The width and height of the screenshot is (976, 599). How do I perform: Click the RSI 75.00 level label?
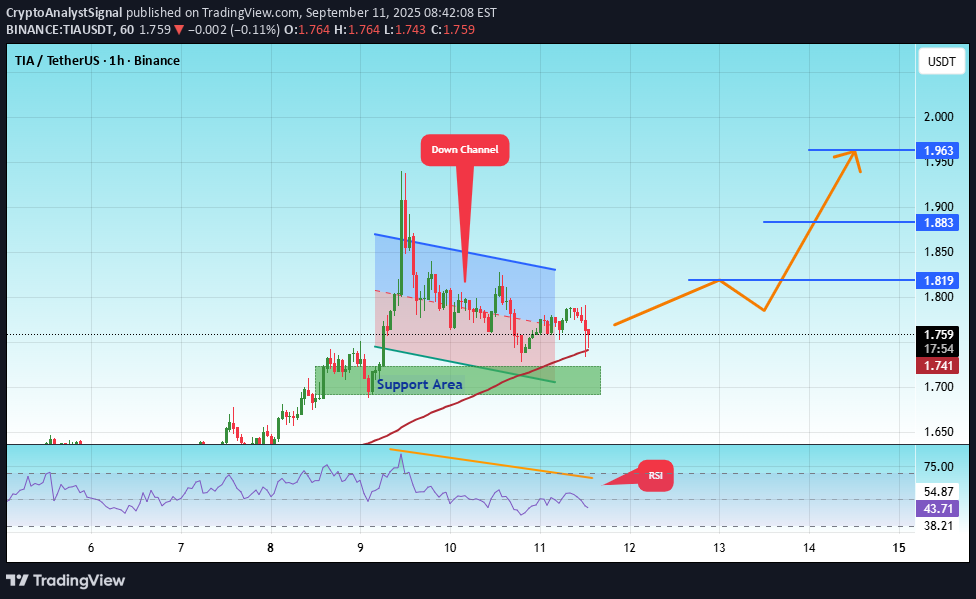939,467
